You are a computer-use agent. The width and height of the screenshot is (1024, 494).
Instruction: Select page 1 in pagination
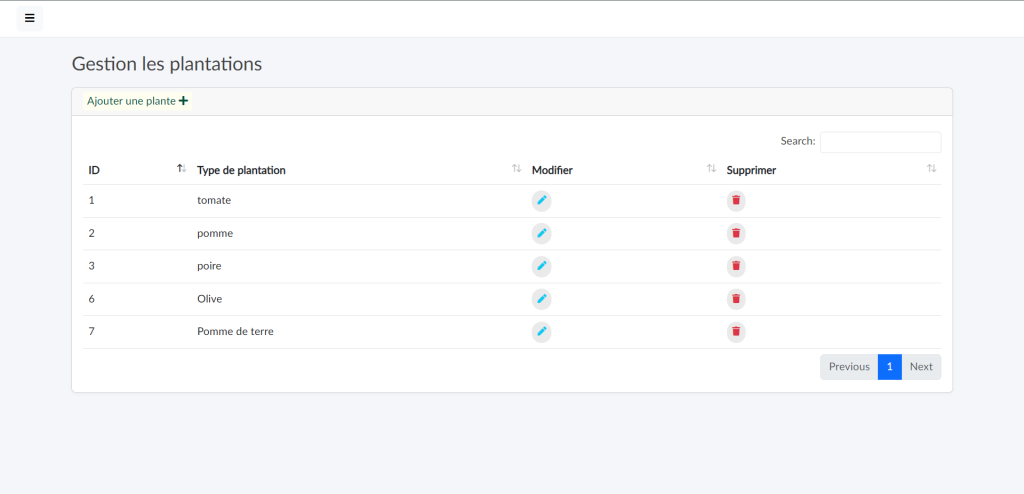(889, 367)
